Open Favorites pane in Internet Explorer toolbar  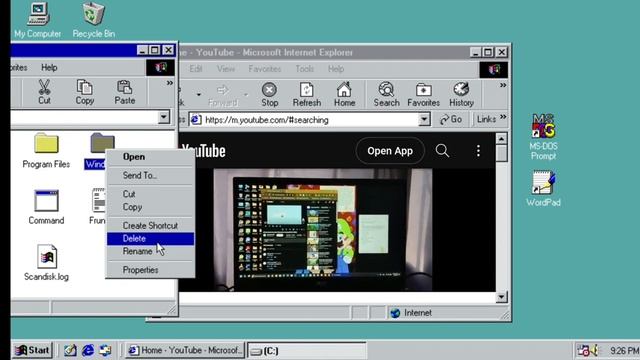pos(423,94)
